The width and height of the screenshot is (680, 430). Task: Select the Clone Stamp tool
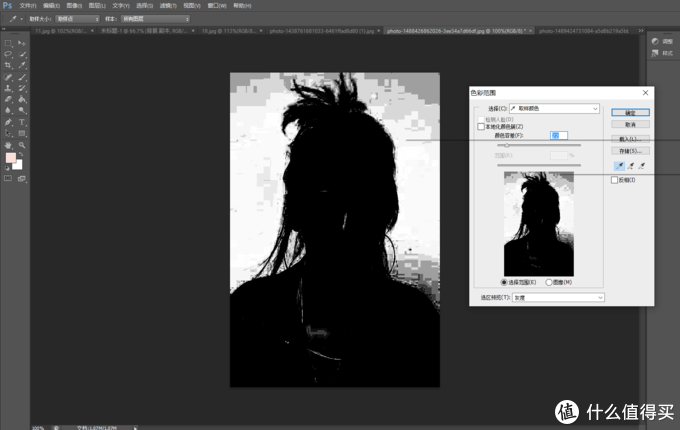pos(8,88)
